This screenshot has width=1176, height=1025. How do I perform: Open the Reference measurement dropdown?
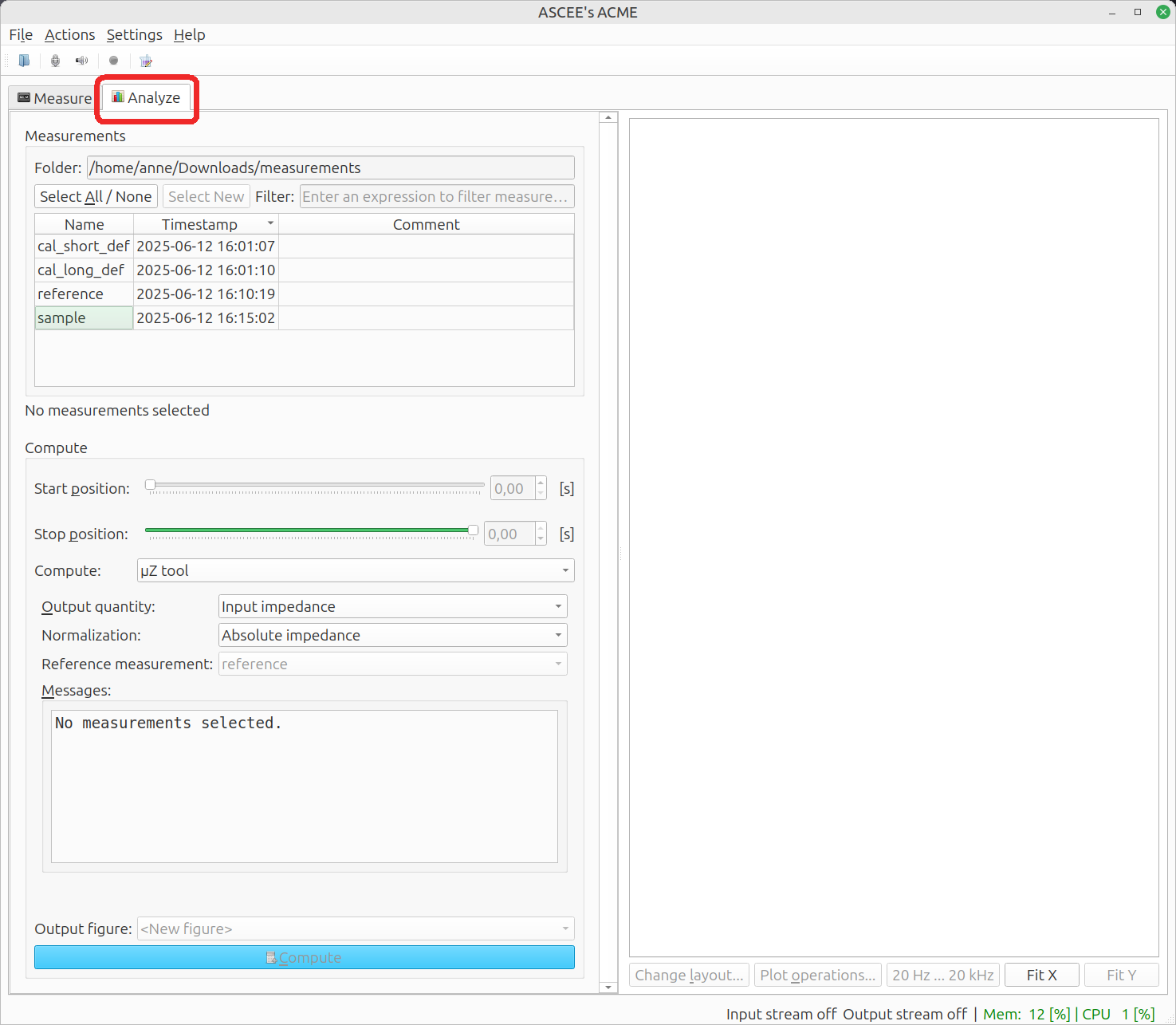392,664
